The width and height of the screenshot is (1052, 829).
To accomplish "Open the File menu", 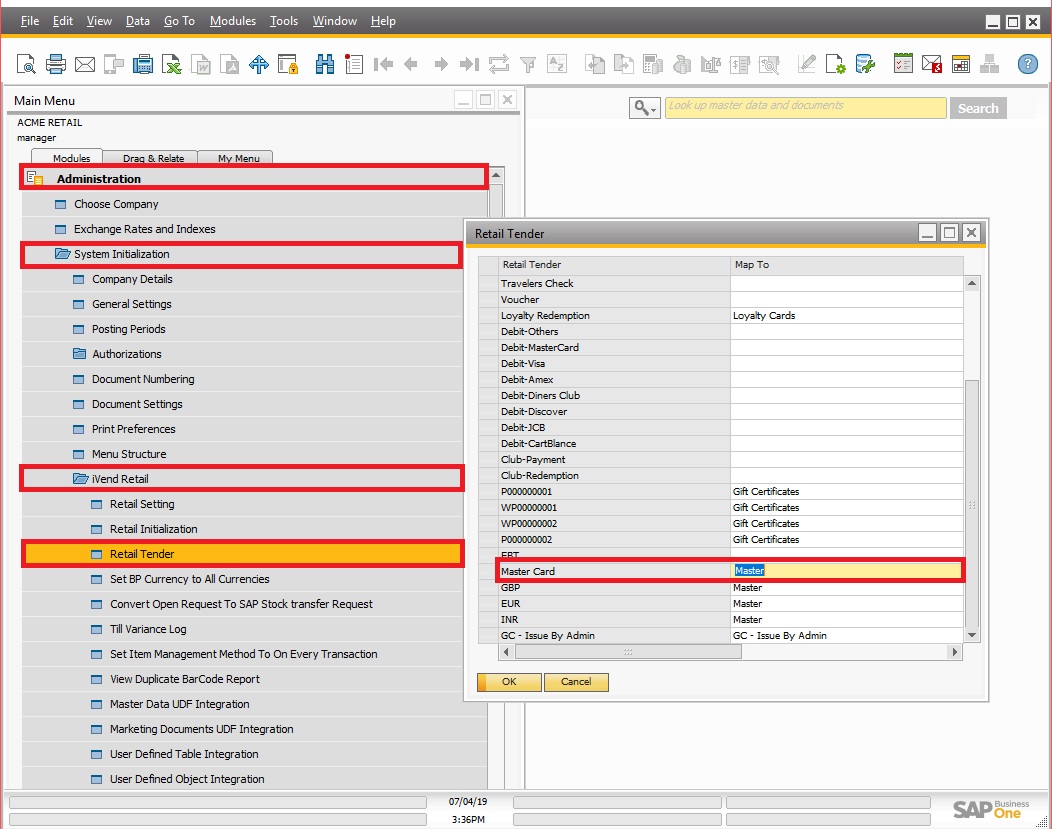I will click(x=30, y=21).
